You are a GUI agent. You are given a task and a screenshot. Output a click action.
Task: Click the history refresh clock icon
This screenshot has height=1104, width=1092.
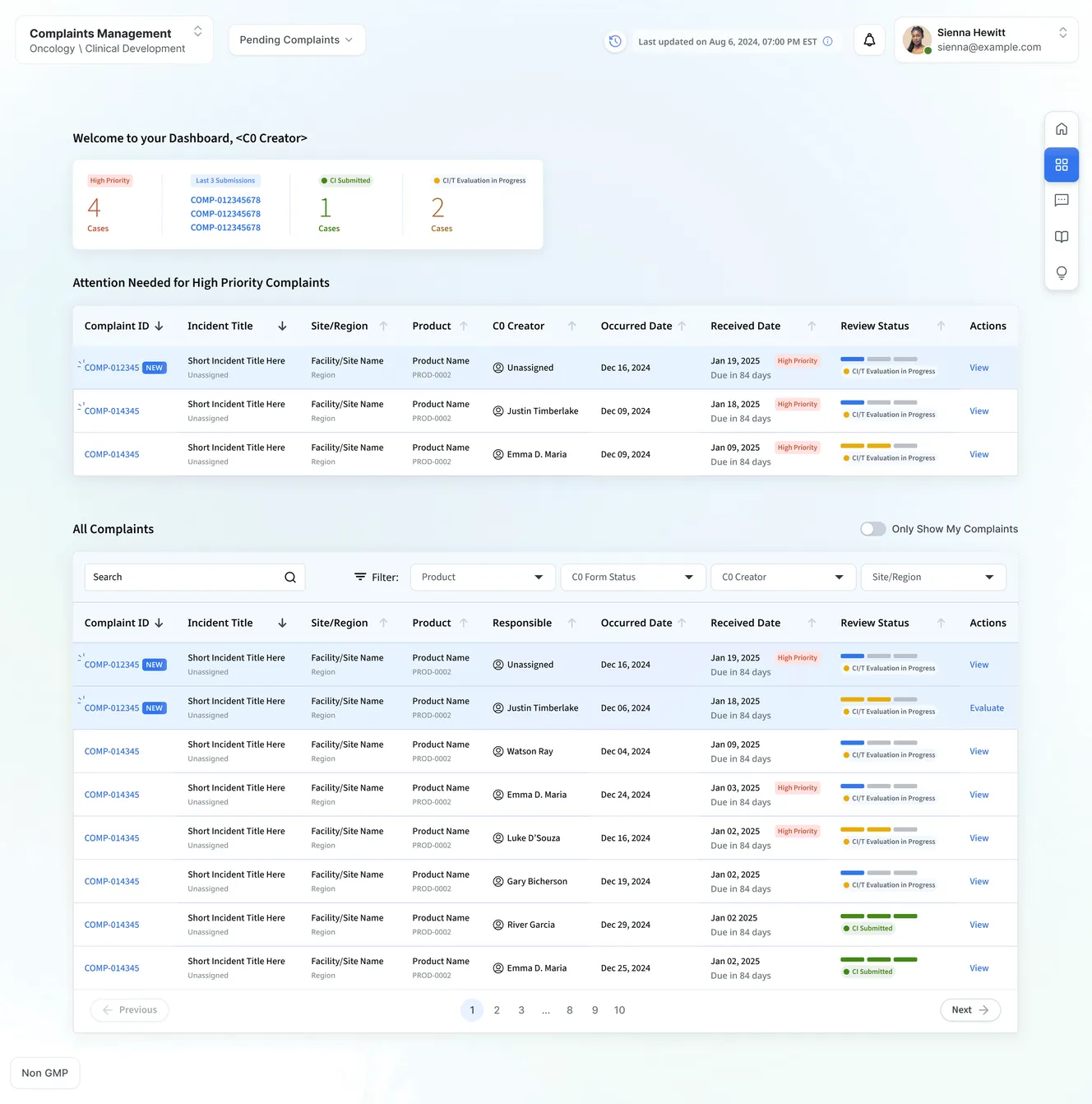pos(615,41)
